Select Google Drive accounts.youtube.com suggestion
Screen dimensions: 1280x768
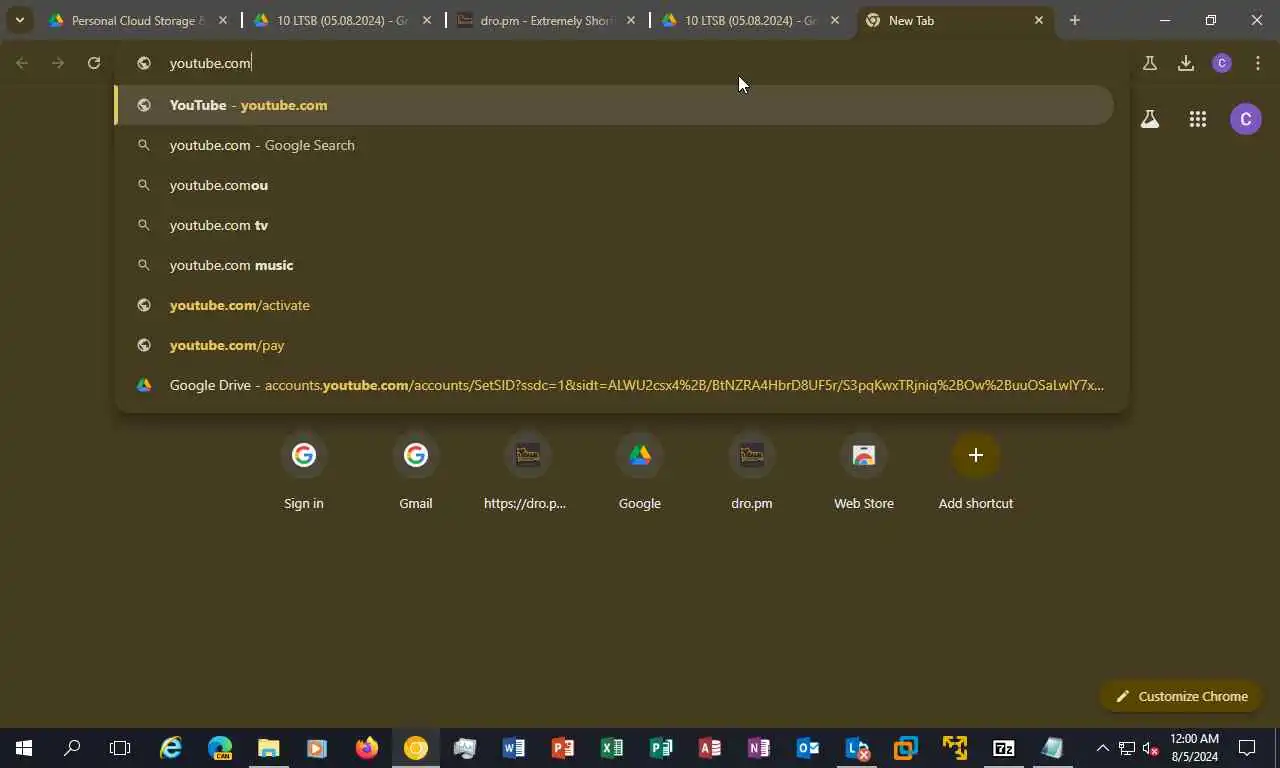tap(614, 385)
